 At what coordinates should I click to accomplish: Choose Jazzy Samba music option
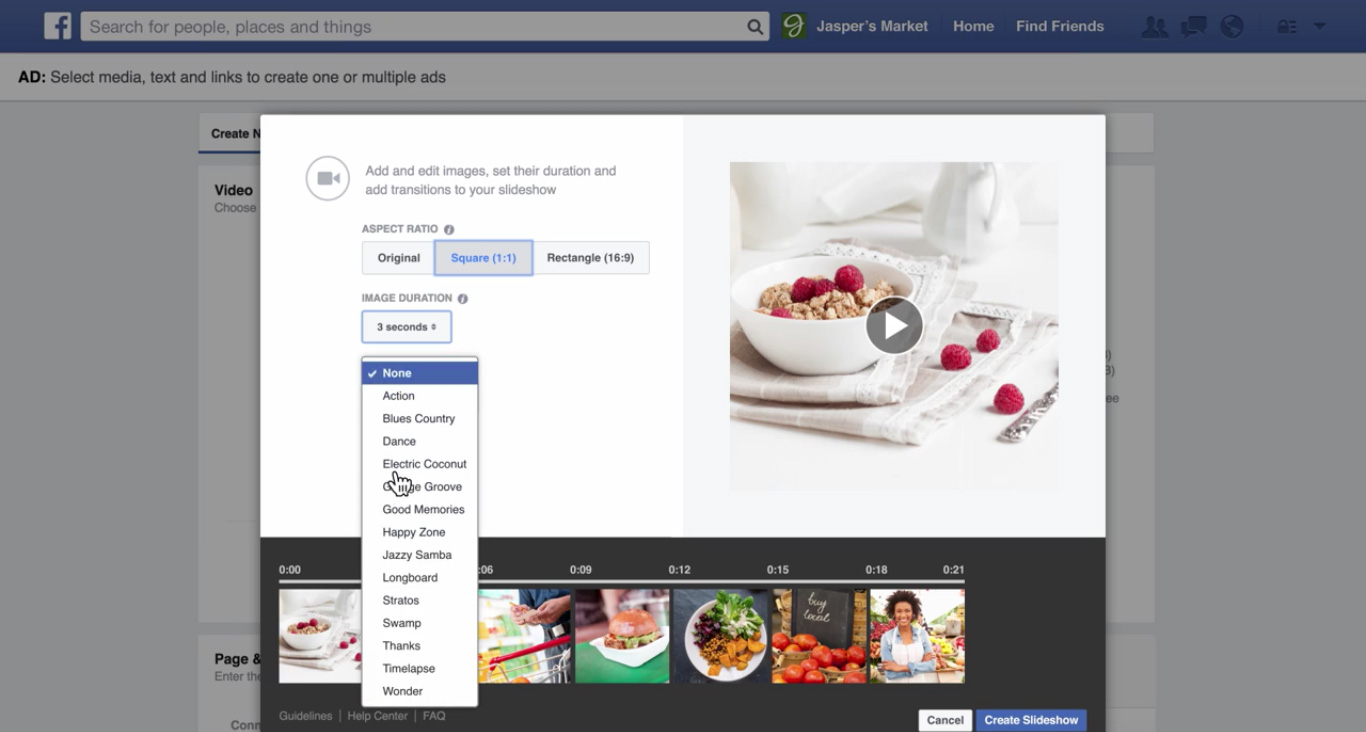(420, 555)
